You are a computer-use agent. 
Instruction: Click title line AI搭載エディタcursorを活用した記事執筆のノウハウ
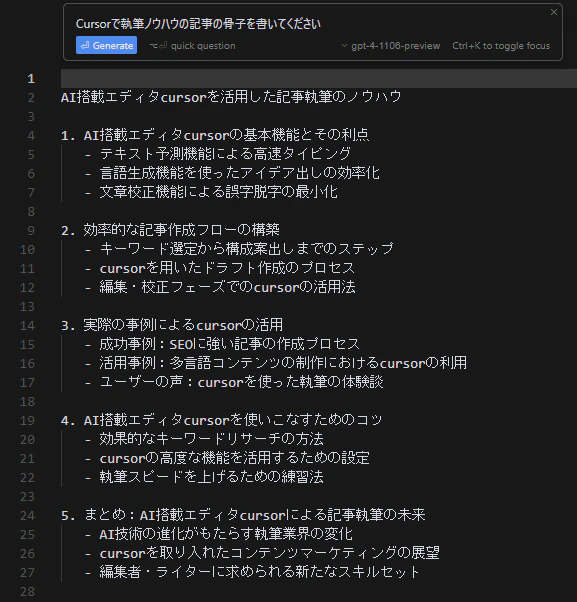point(231,97)
